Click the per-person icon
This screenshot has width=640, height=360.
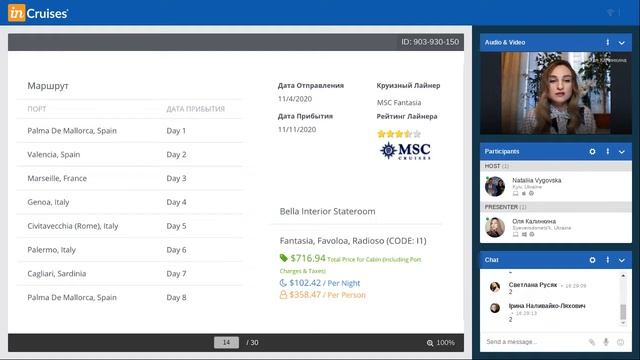tap(283, 295)
